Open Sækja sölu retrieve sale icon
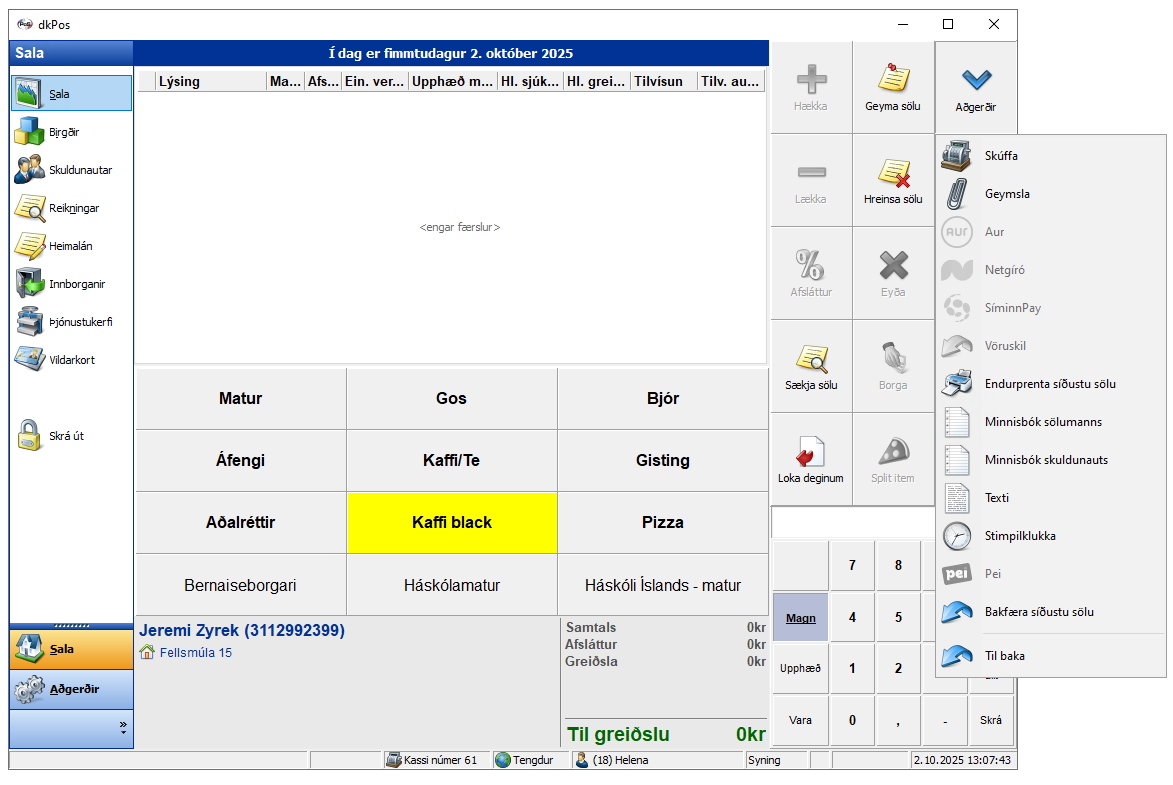 (810, 358)
